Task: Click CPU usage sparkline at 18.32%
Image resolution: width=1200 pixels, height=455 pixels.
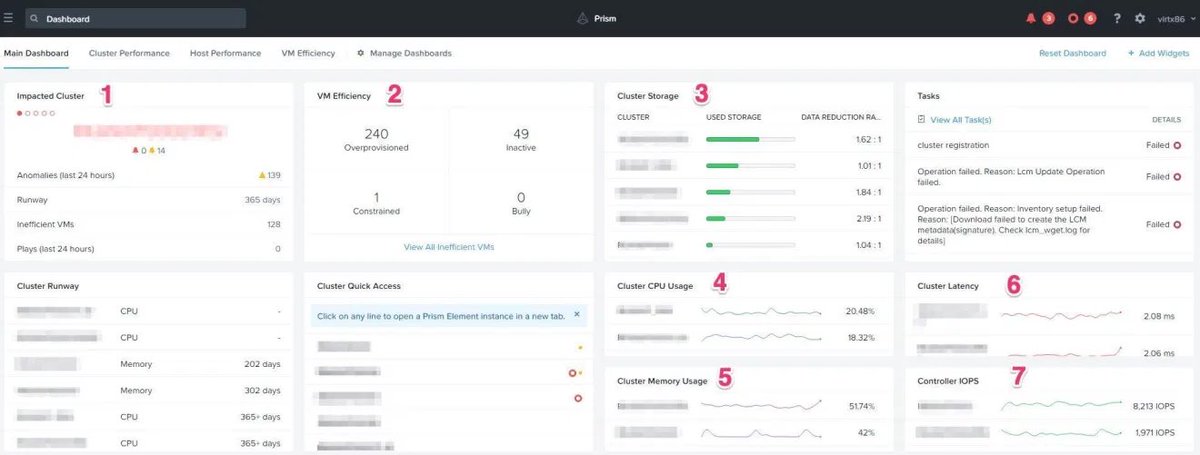Action: click(761, 338)
